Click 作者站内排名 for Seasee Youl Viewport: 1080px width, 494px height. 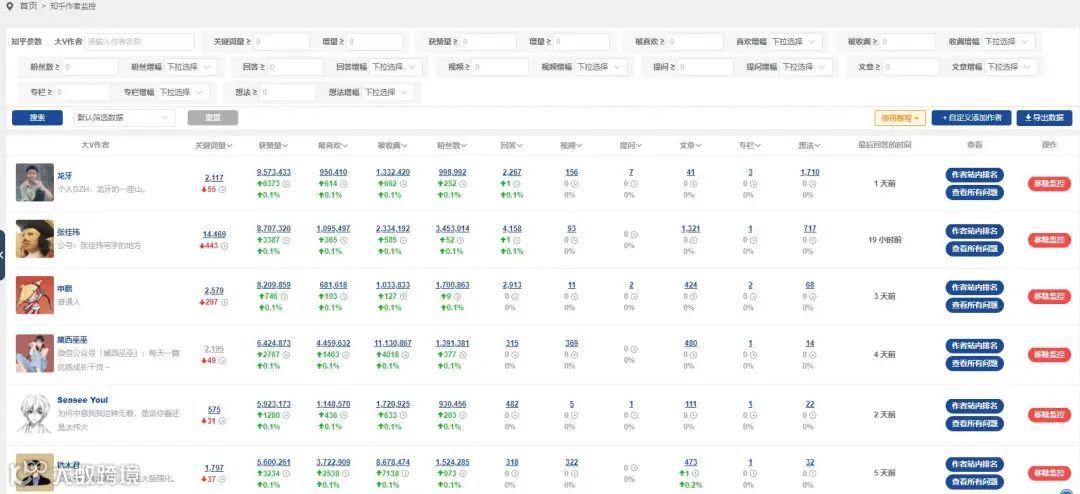coord(975,406)
